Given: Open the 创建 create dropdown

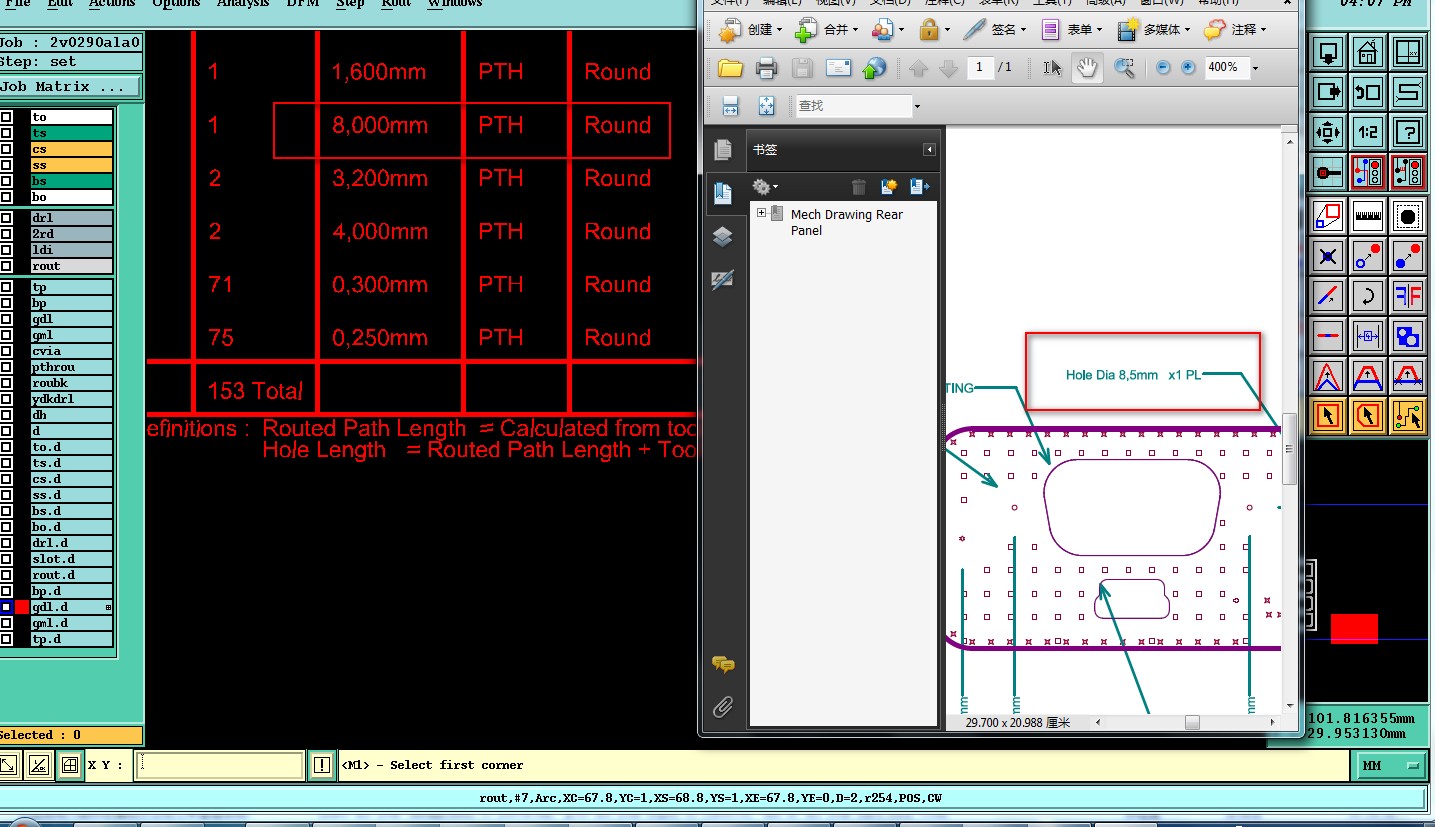Looking at the screenshot, I should point(751,30).
